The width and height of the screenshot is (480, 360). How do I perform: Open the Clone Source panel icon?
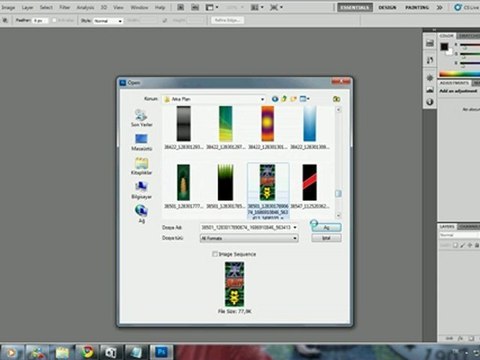pos(430,78)
